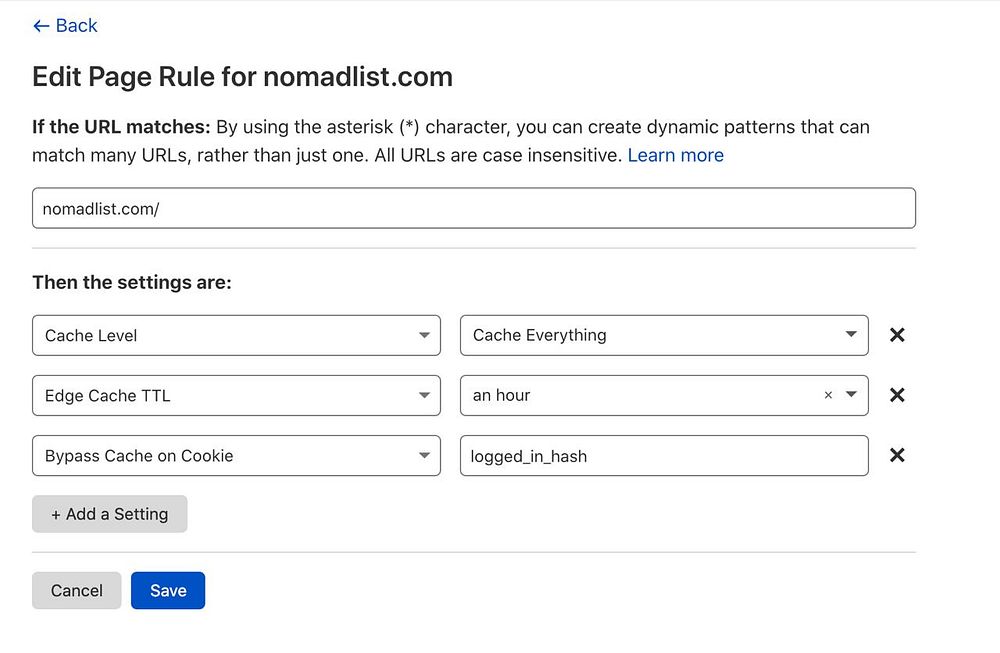Focus the nomadlist.com/ URL pattern field
This screenshot has width=1000, height=653.
click(x=473, y=208)
